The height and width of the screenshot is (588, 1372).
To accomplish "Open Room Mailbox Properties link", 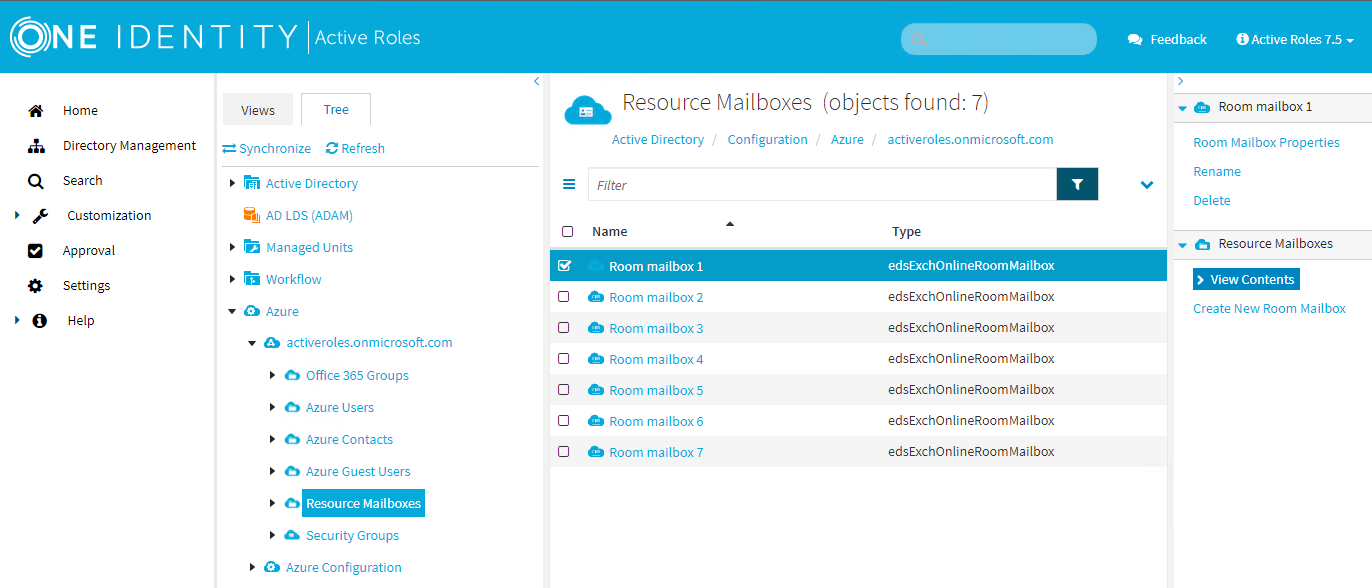I will (x=1266, y=142).
